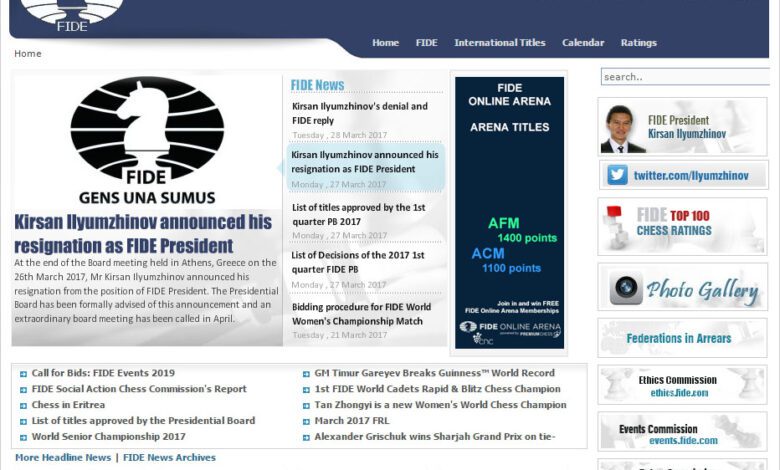Click the main resignation headline title

(x=143, y=234)
